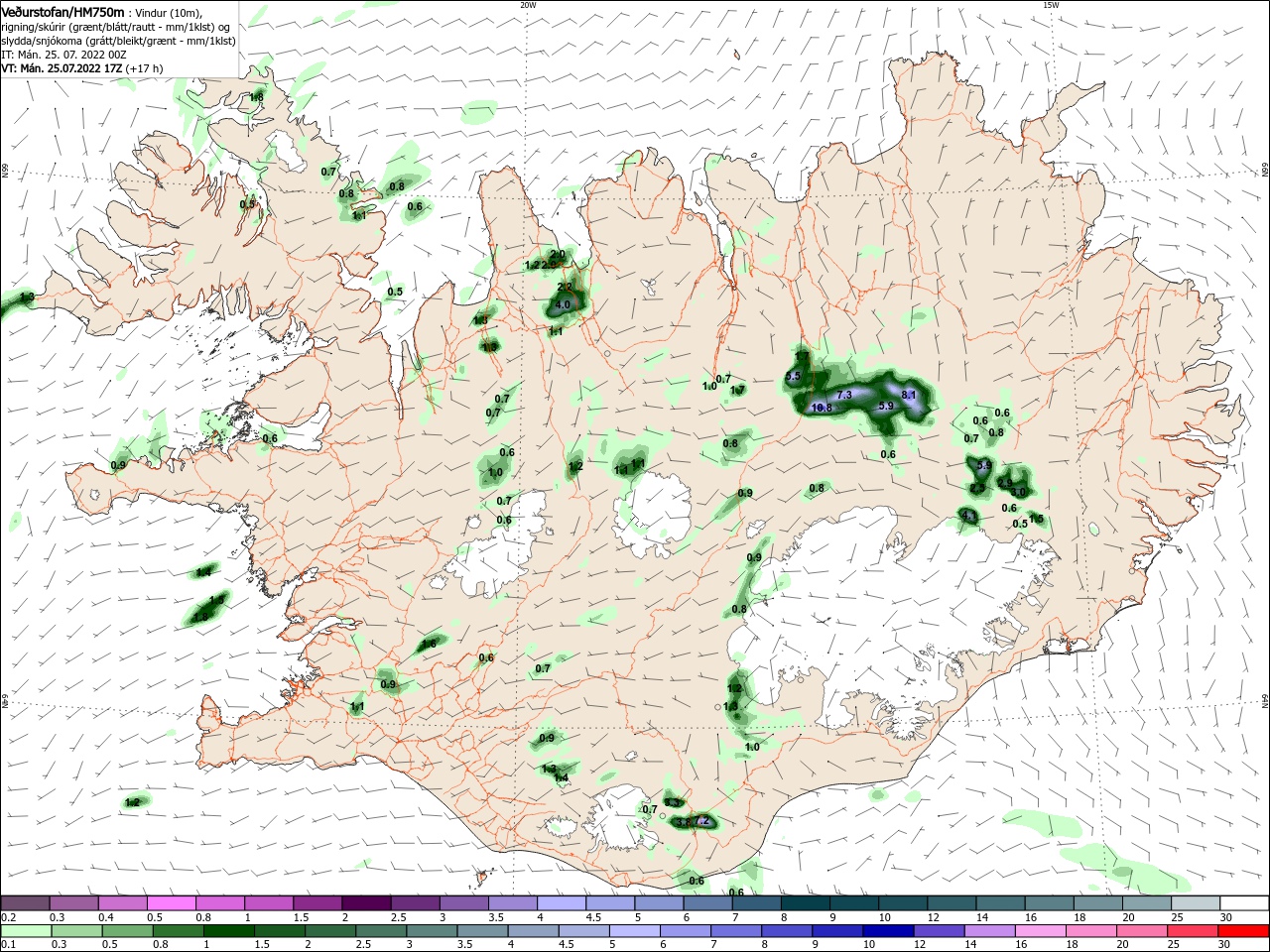Viewport: 1270px width, 952px height.
Task: Click the 4.0 precipitation value on the map
Action: 564,304
